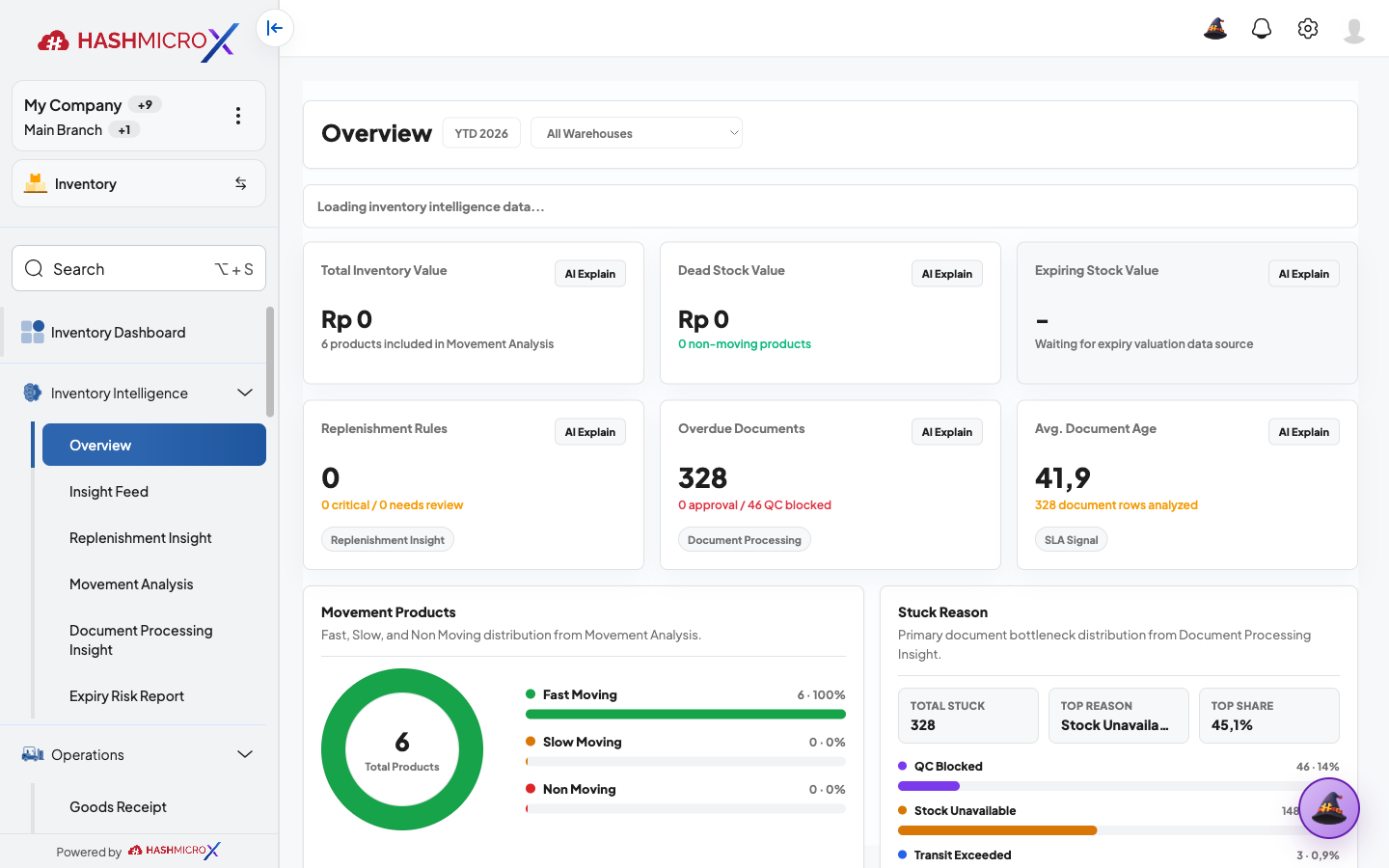Viewport: 1389px width, 868px height.
Task: Click the Inventory Dashboard grid icon
Action: pyautogui.click(x=33, y=332)
